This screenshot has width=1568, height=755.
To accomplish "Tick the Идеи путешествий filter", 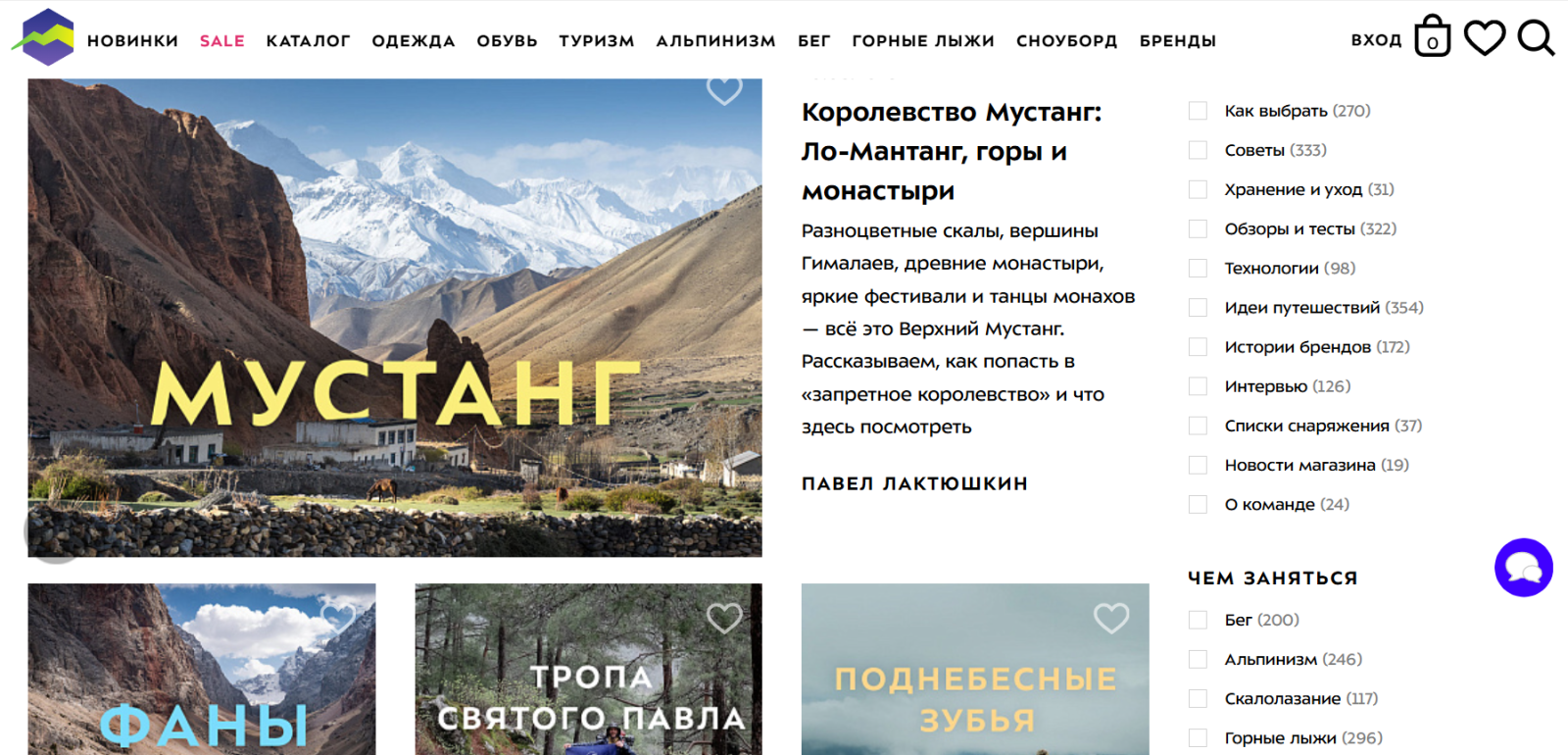I will (x=1198, y=308).
